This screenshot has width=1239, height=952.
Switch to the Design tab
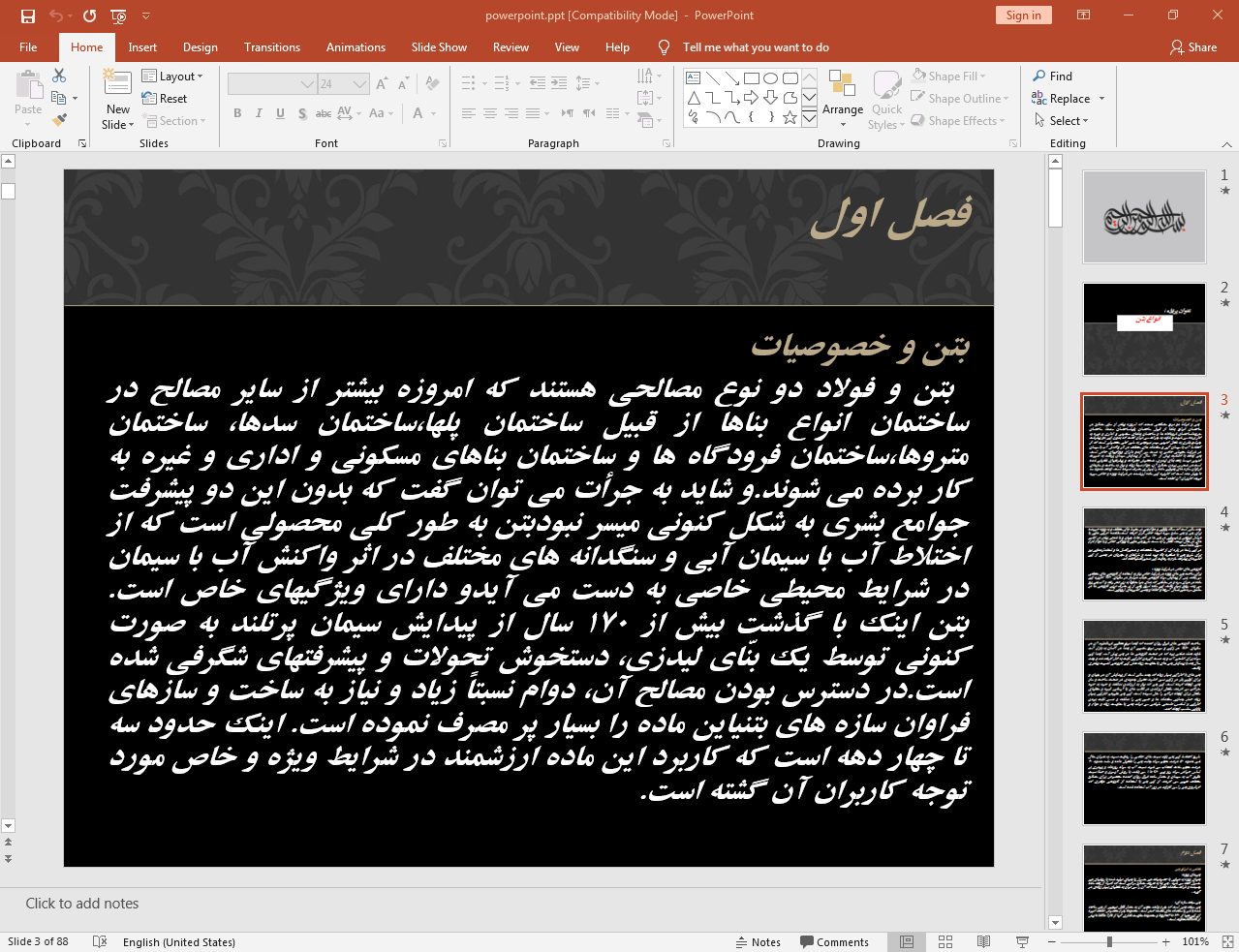pyautogui.click(x=200, y=47)
